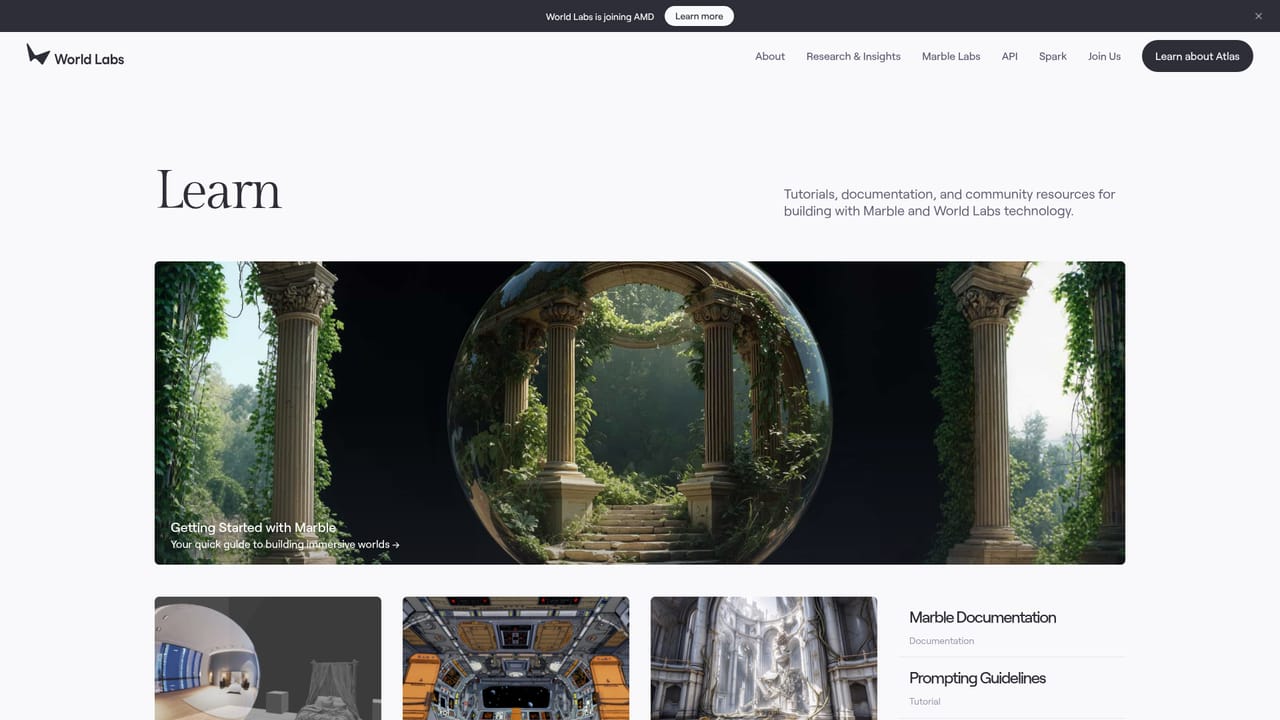Click Learn more in announcement banner
This screenshot has height=720, width=1280.
699,16
